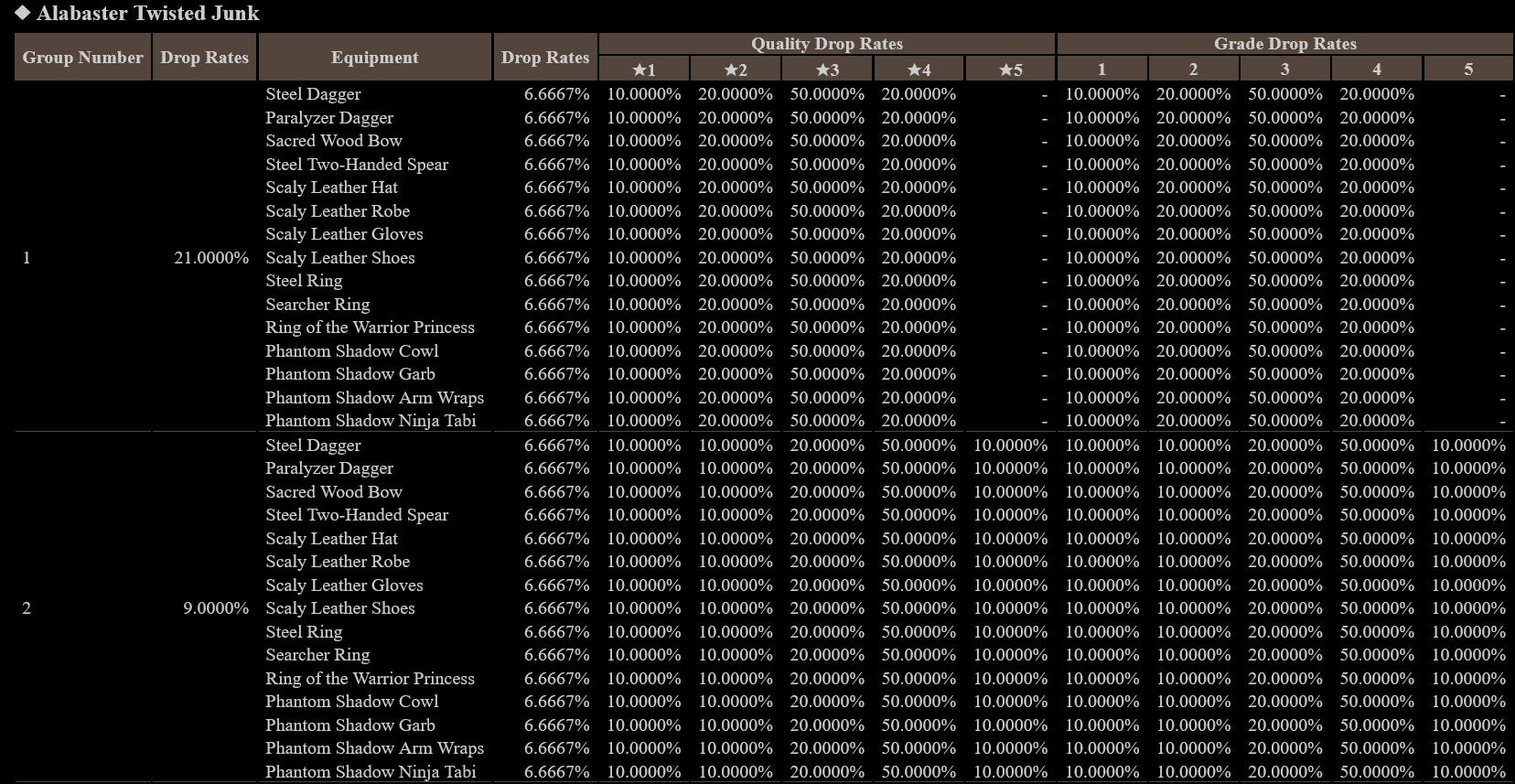Image resolution: width=1515 pixels, height=784 pixels.
Task: Click grade "5" header under Grade Drop Rates
Action: [x=1468, y=69]
